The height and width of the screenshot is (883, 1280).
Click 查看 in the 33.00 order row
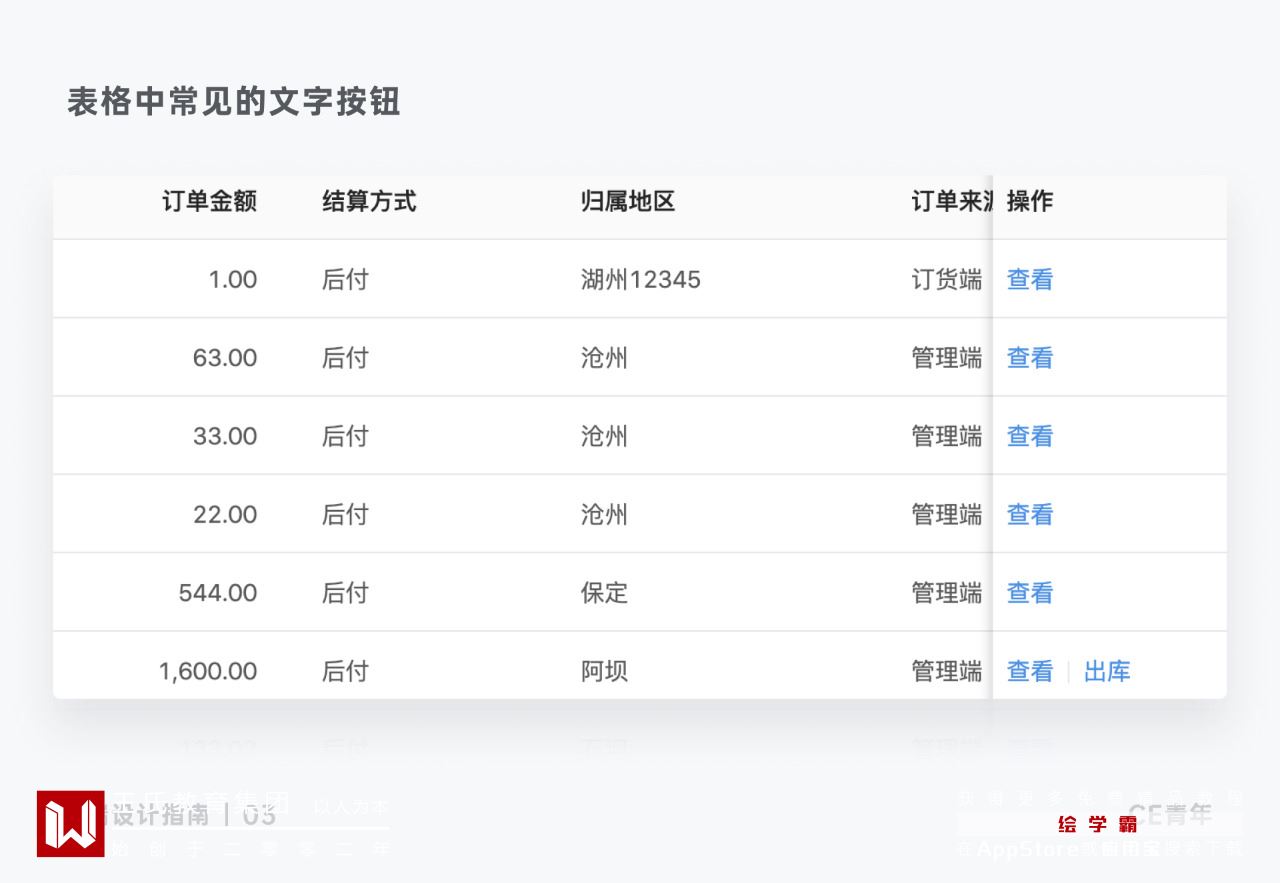tap(1029, 436)
